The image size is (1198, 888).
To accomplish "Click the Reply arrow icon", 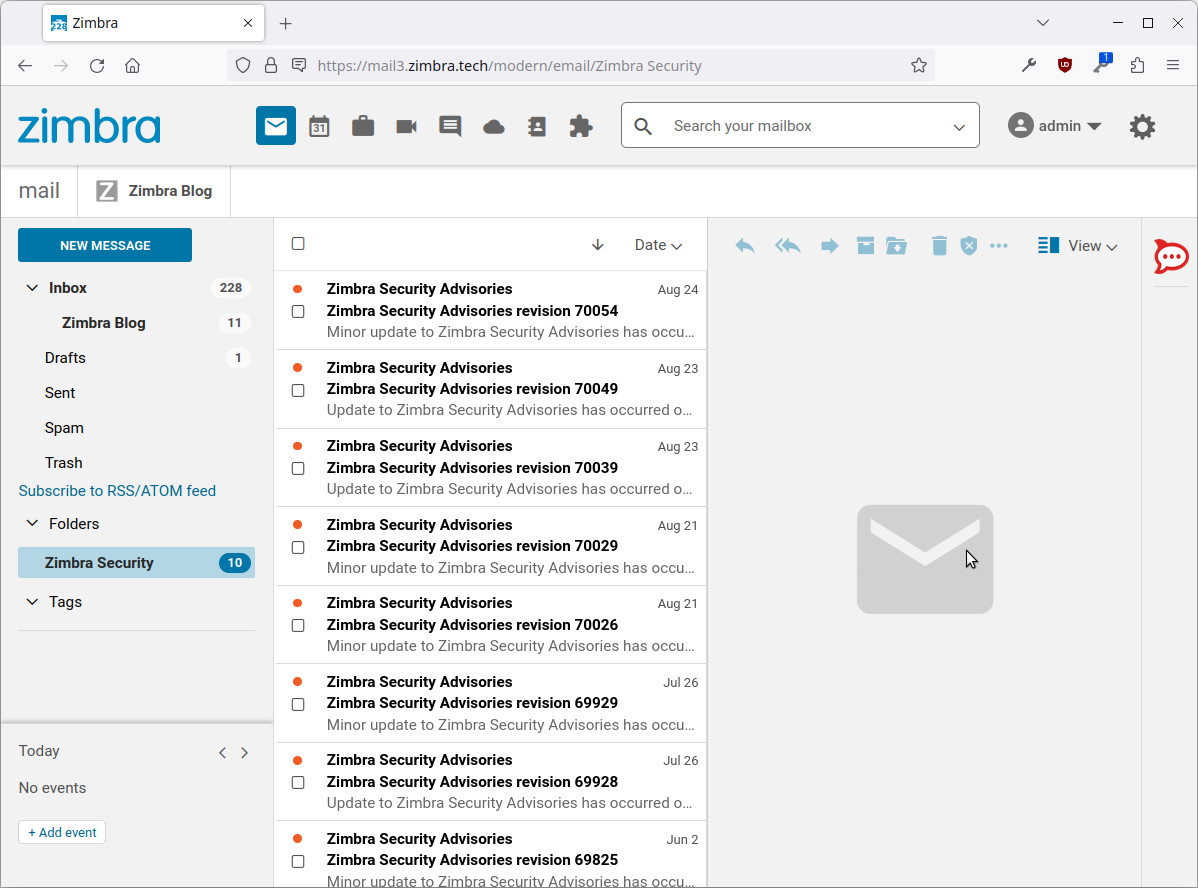I will pyautogui.click(x=745, y=245).
